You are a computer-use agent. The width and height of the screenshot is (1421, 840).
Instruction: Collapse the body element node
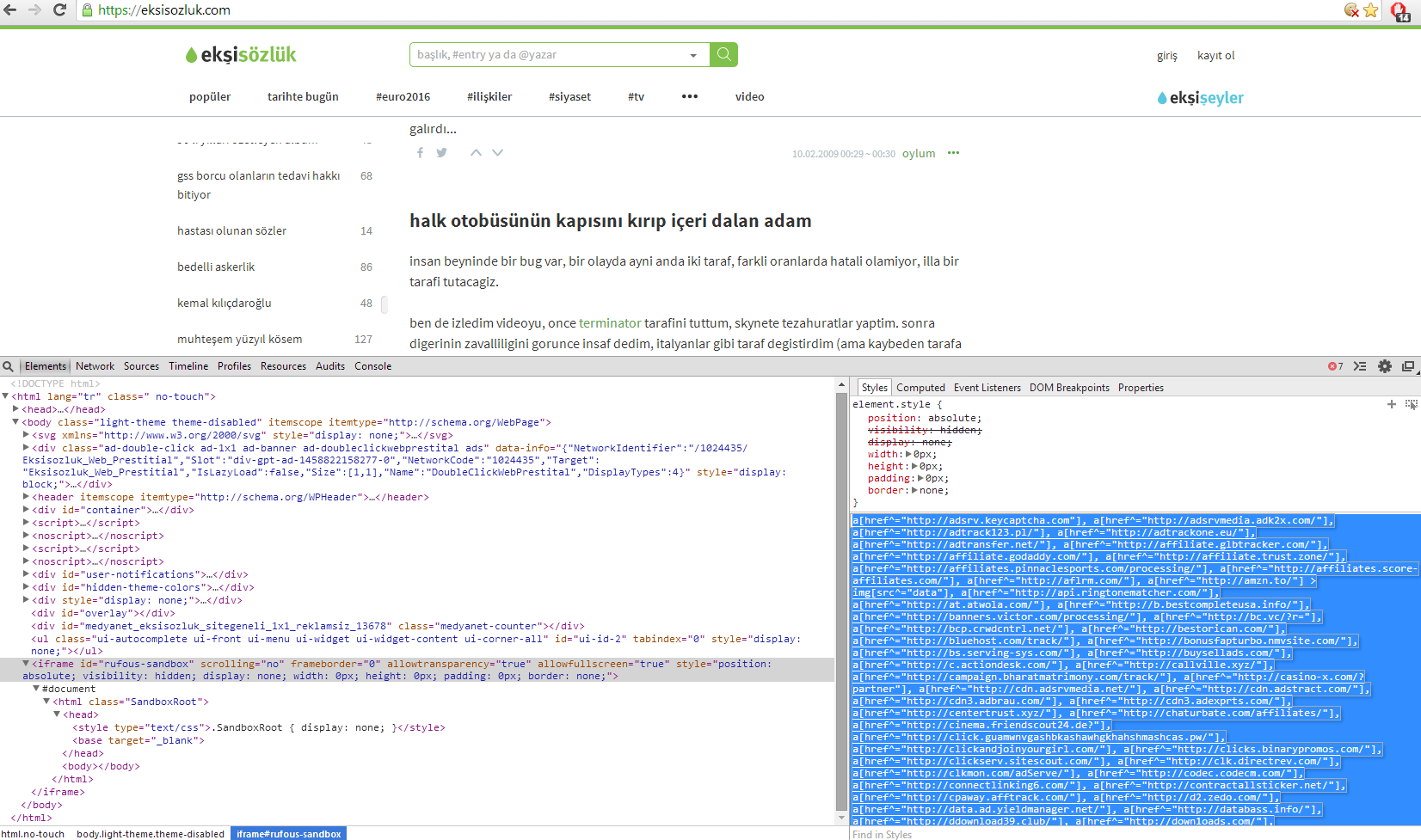pyautogui.click(x=15, y=422)
